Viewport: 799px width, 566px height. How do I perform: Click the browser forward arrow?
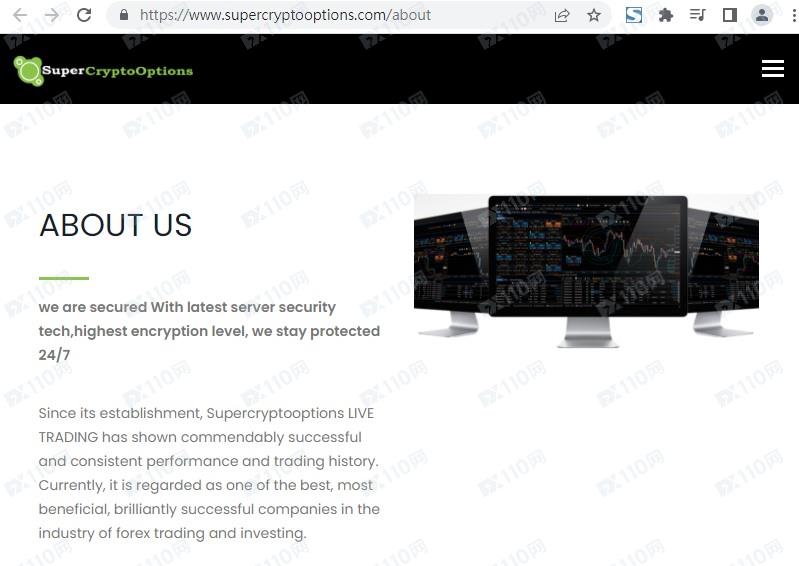click(51, 15)
